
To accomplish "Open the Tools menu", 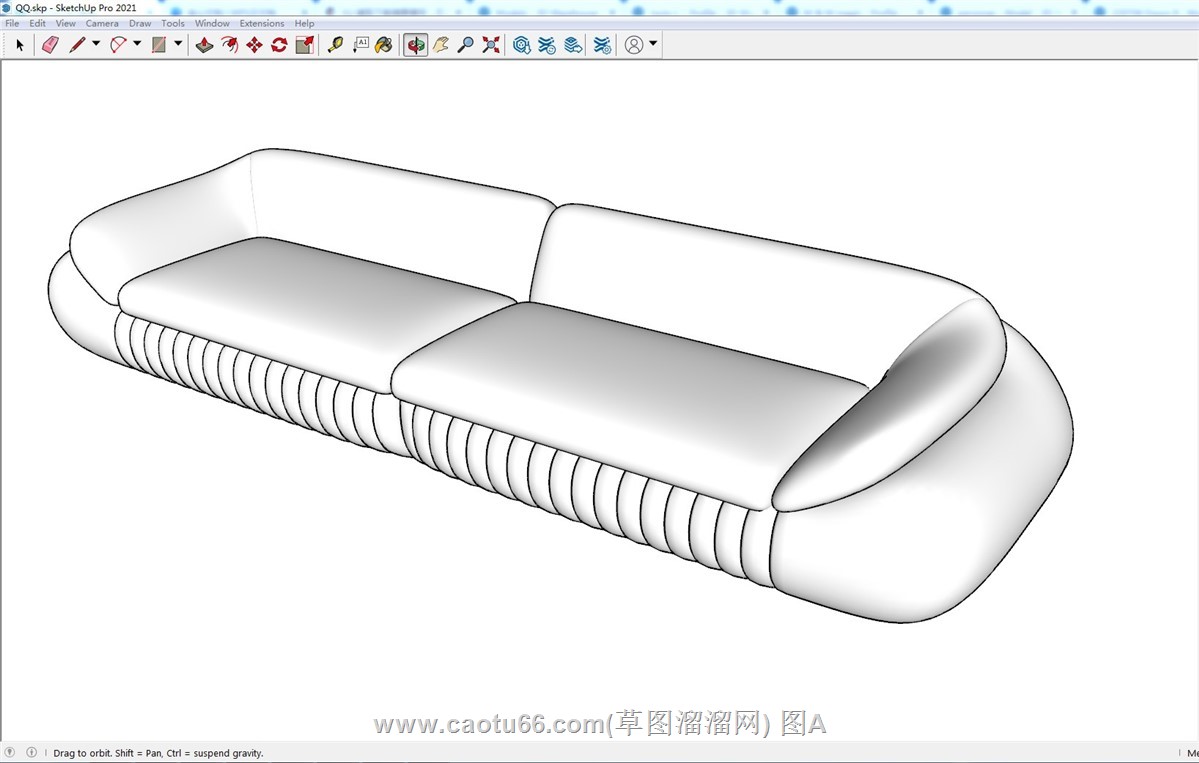I will pyautogui.click(x=173, y=23).
